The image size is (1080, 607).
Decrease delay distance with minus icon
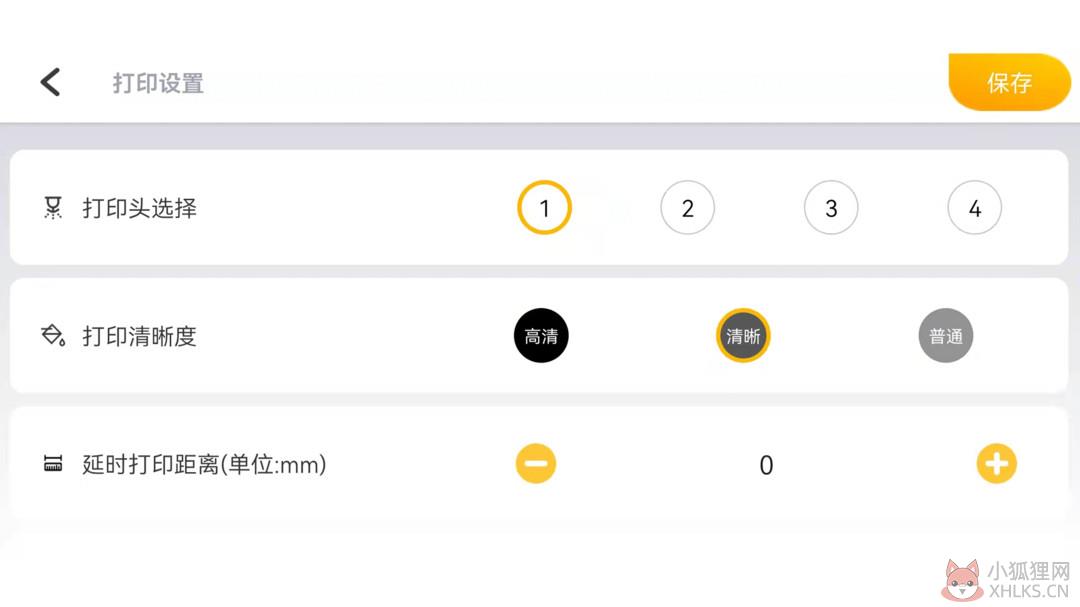pyautogui.click(x=536, y=464)
